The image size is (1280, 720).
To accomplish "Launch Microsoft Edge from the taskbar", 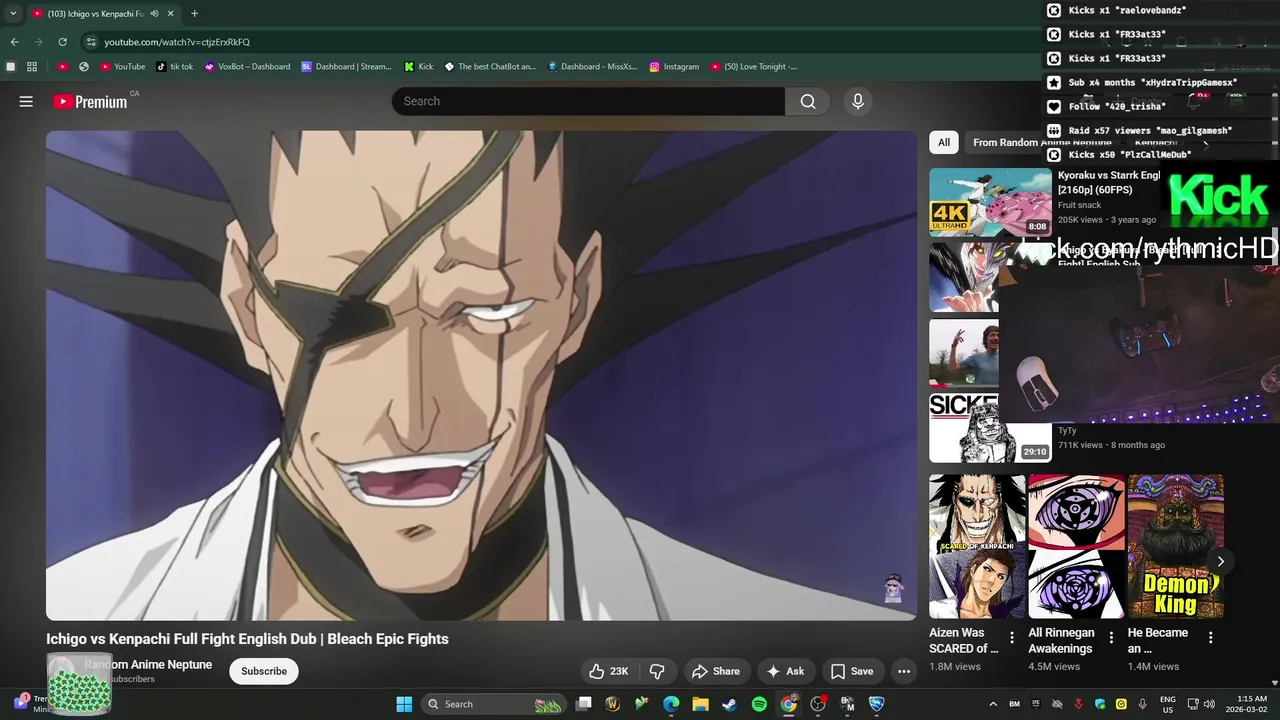I will [x=671, y=704].
